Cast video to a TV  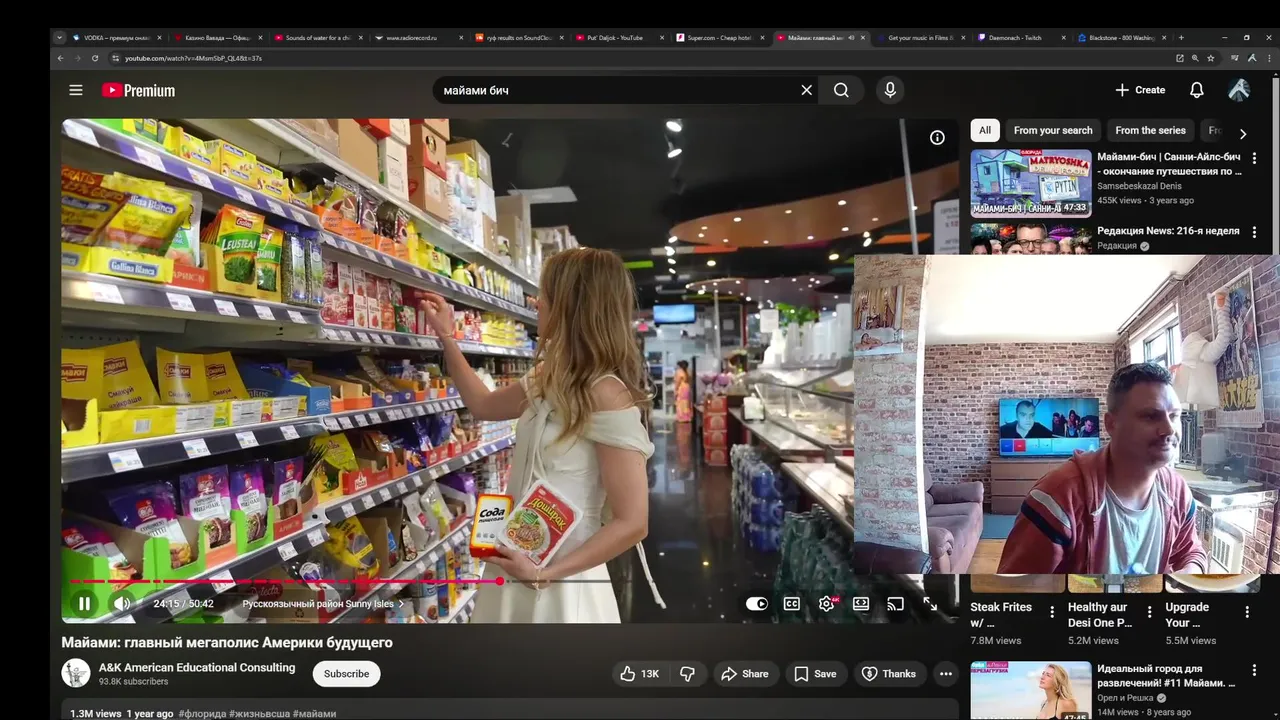point(895,603)
